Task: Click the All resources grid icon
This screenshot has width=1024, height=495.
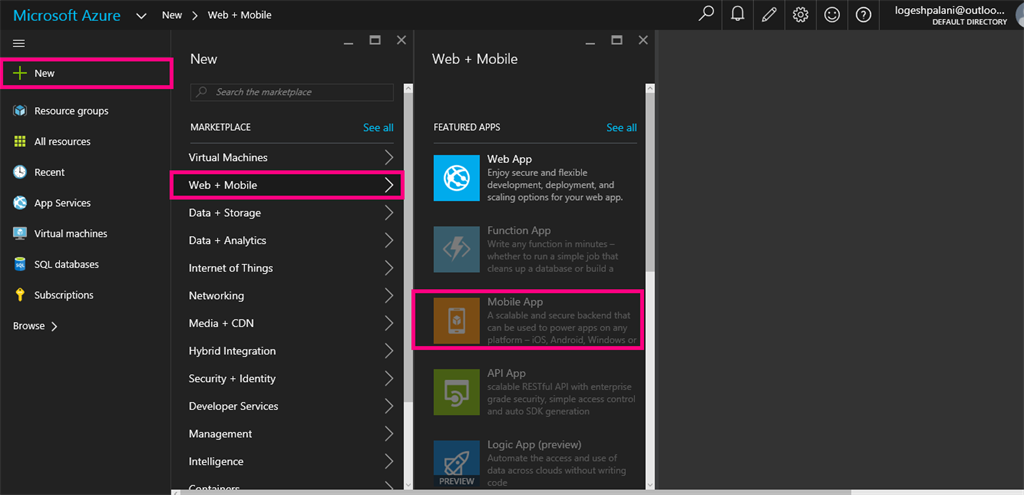Action: [x=20, y=142]
